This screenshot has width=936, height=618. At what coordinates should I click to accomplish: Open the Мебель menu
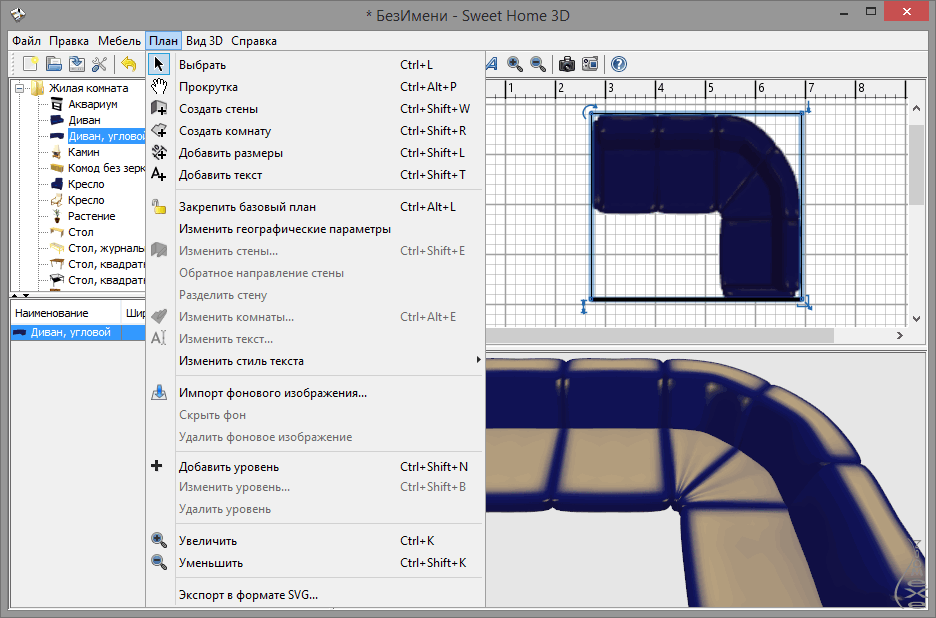pos(119,41)
